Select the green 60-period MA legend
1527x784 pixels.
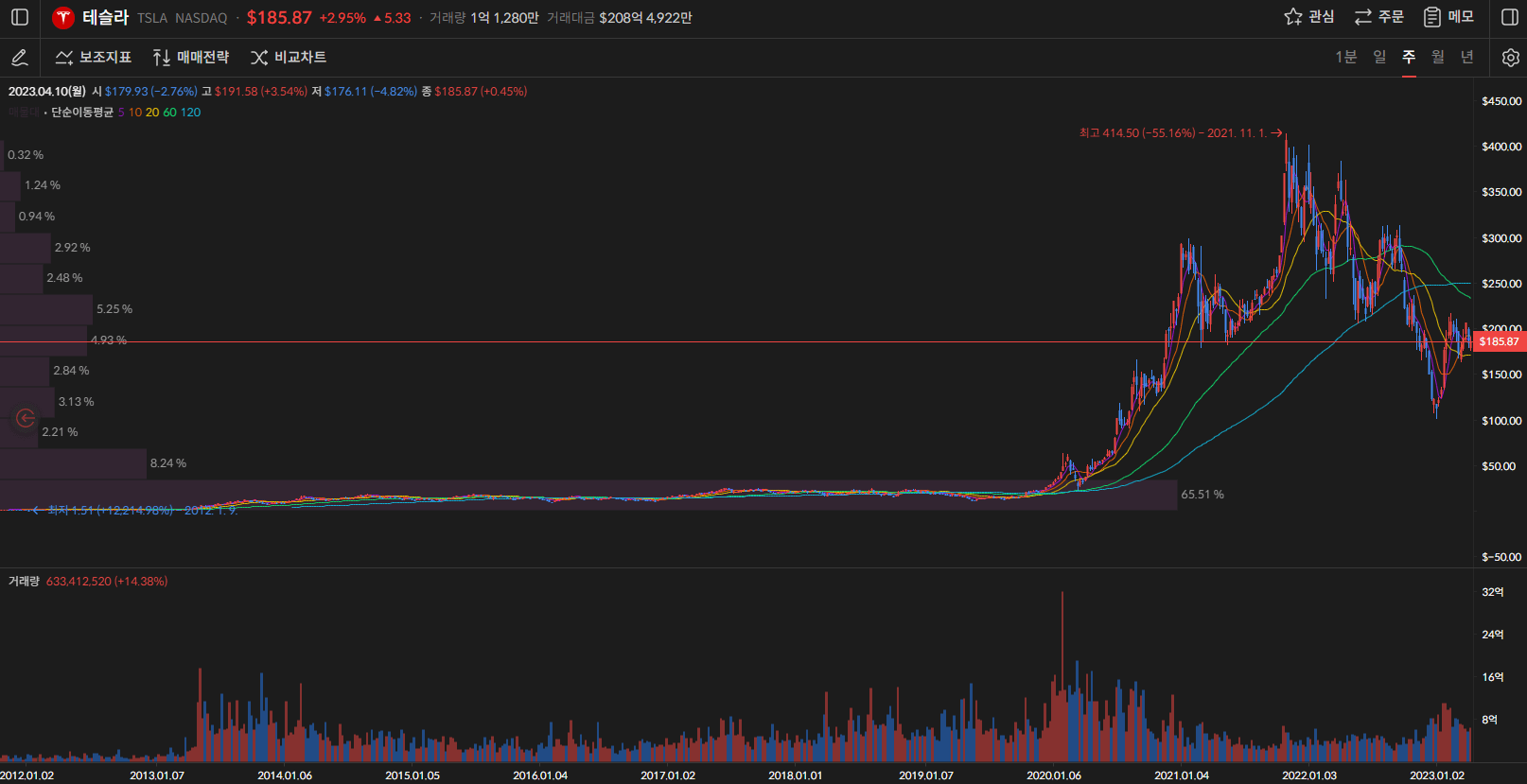tap(170, 112)
